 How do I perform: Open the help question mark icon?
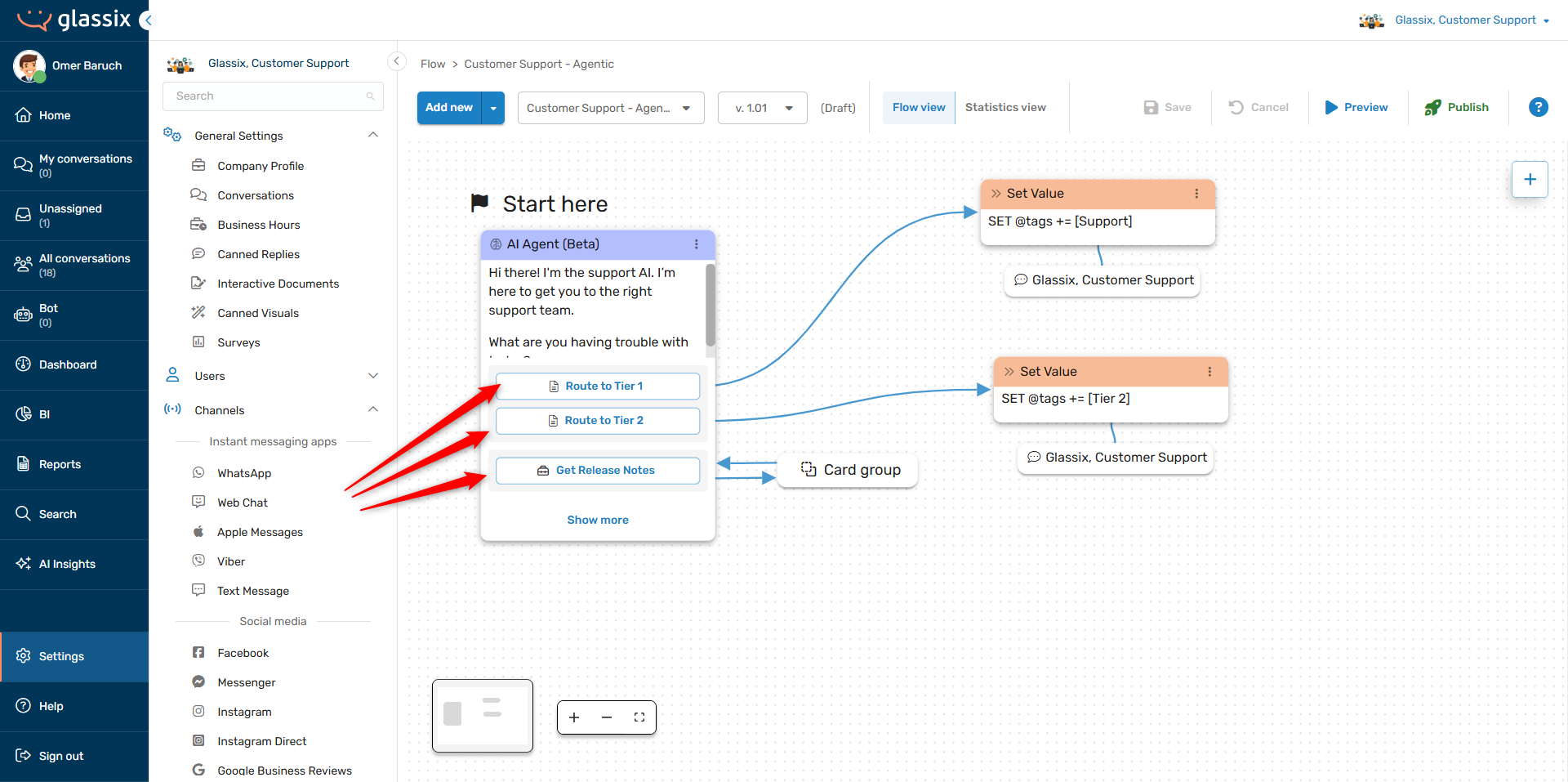pos(1538,107)
